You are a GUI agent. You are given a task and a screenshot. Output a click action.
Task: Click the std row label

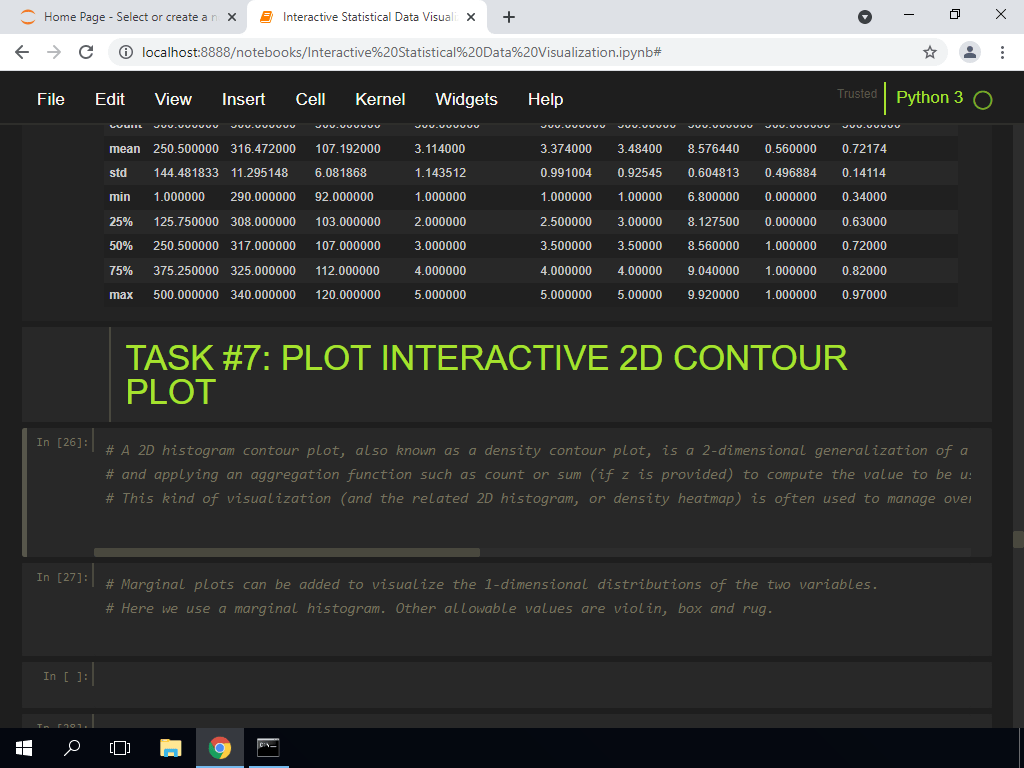point(118,173)
